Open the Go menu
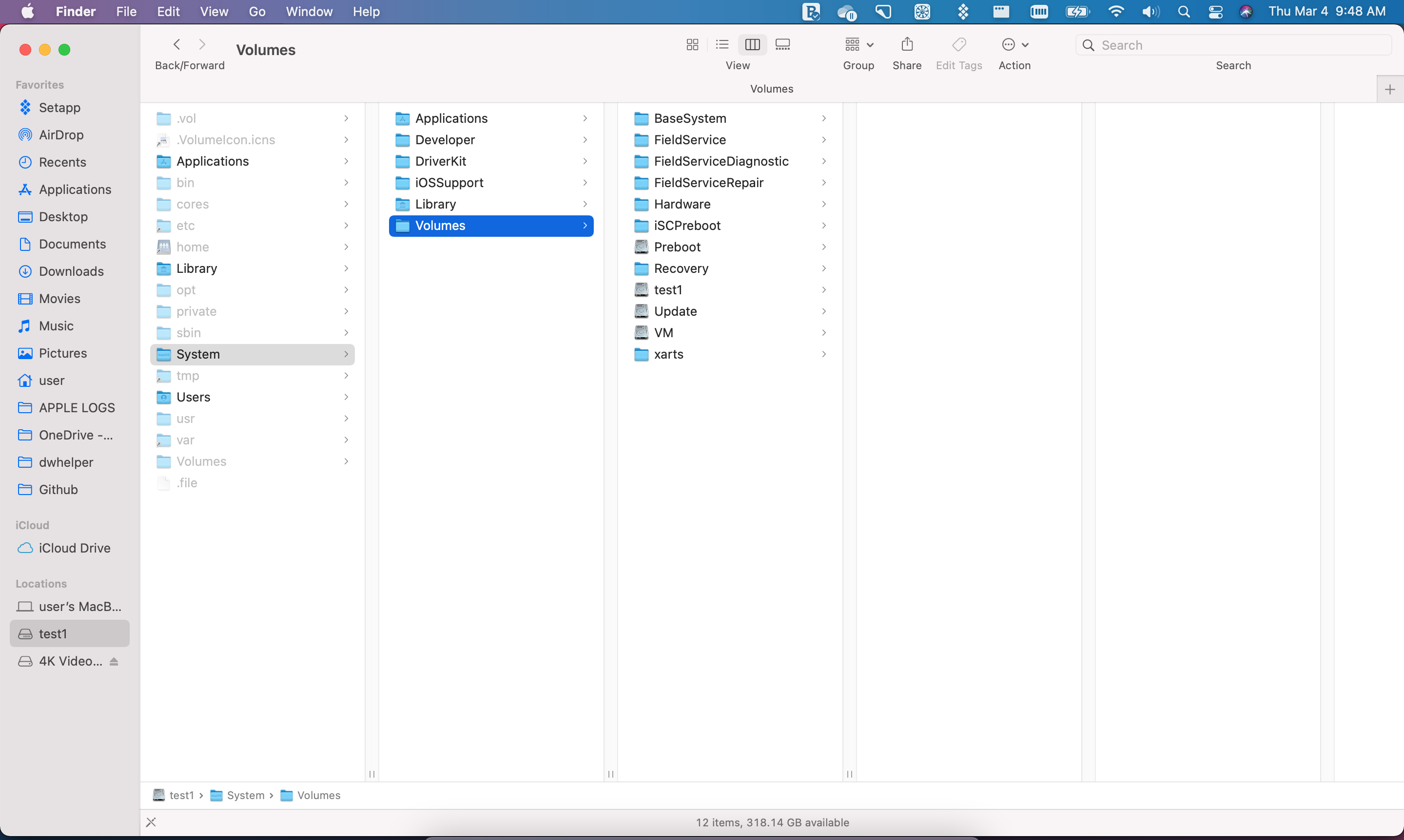Image resolution: width=1404 pixels, height=840 pixels. click(x=256, y=12)
